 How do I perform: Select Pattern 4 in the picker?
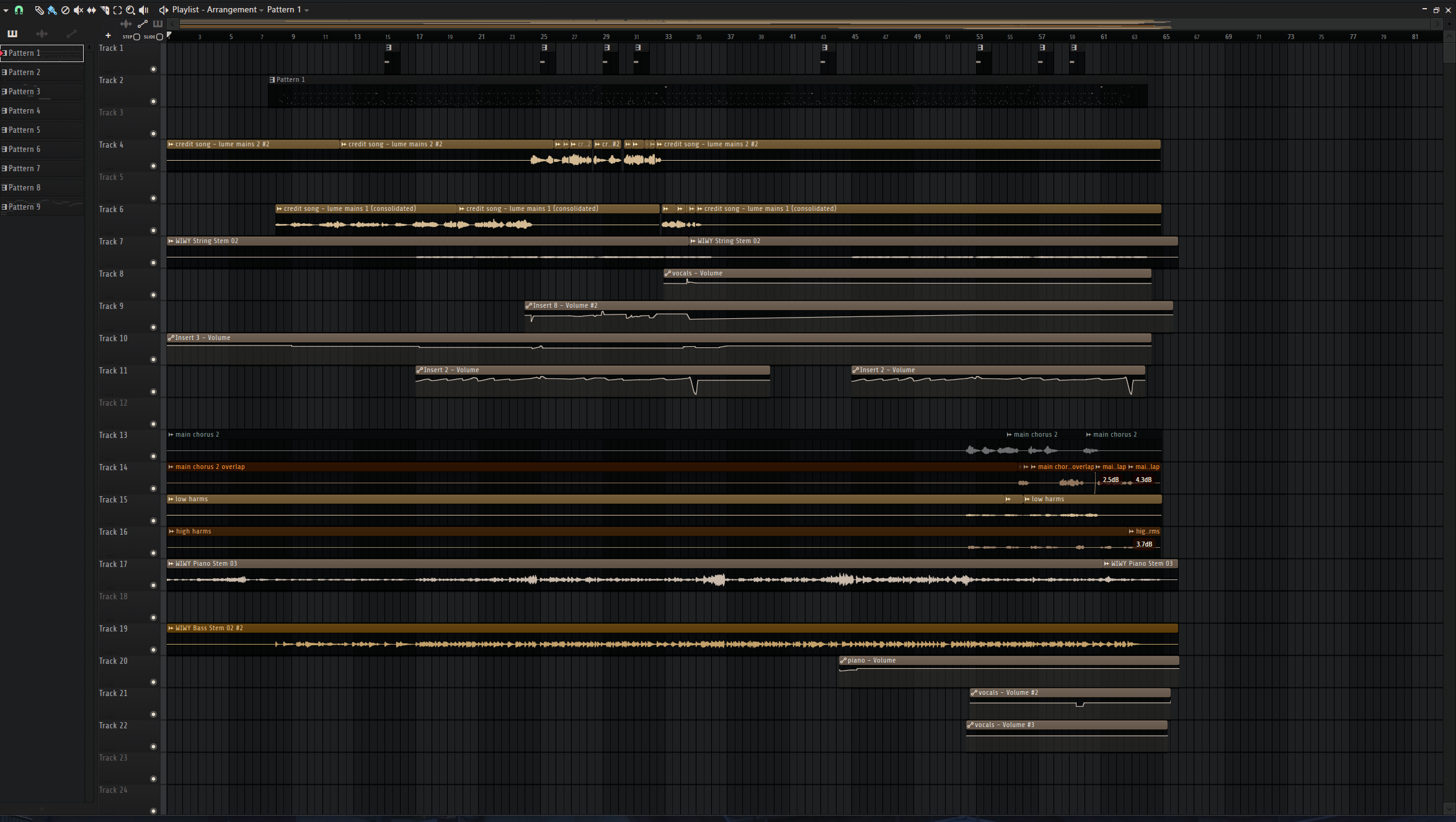click(42, 111)
